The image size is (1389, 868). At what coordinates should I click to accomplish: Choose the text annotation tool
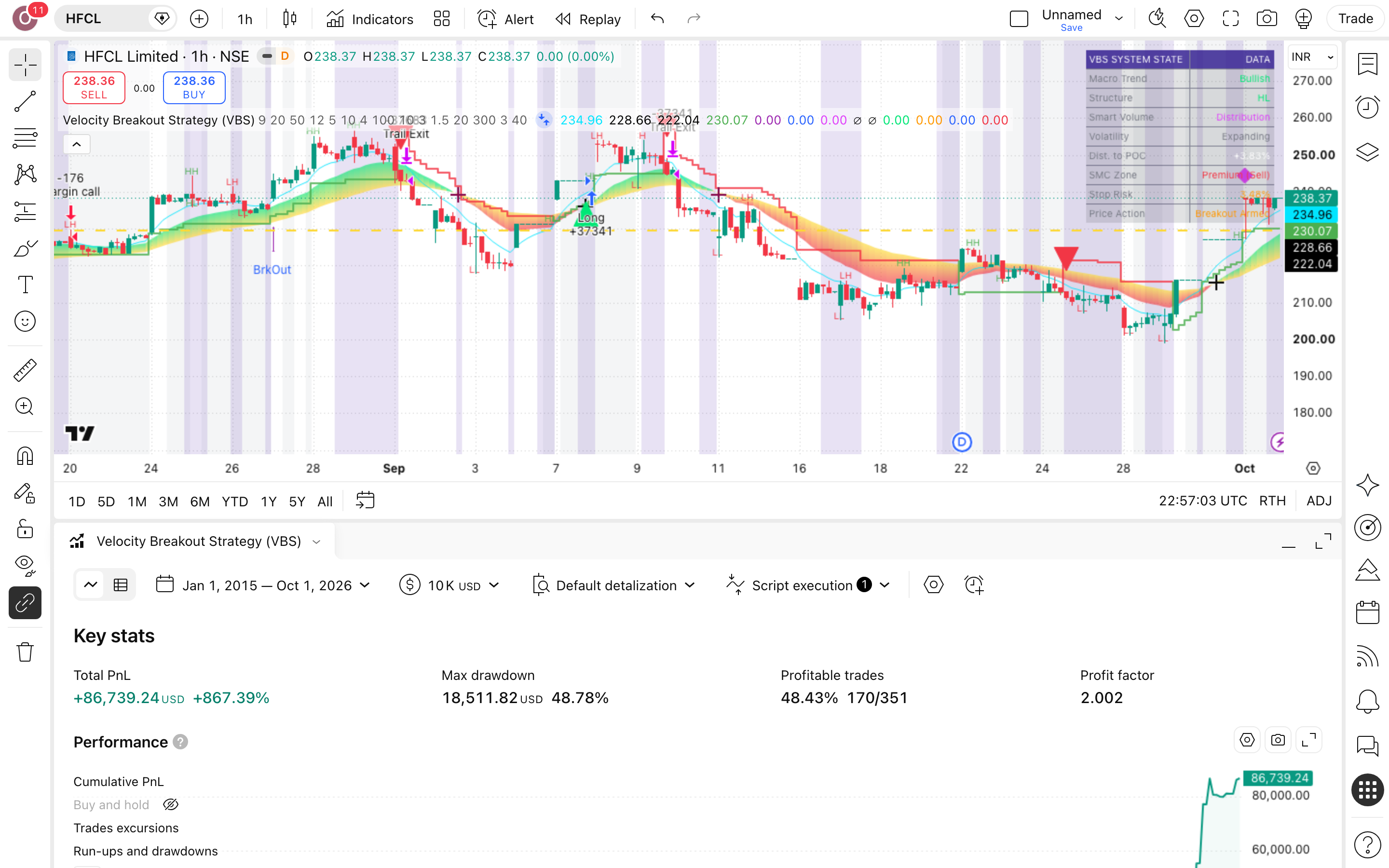point(25,285)
